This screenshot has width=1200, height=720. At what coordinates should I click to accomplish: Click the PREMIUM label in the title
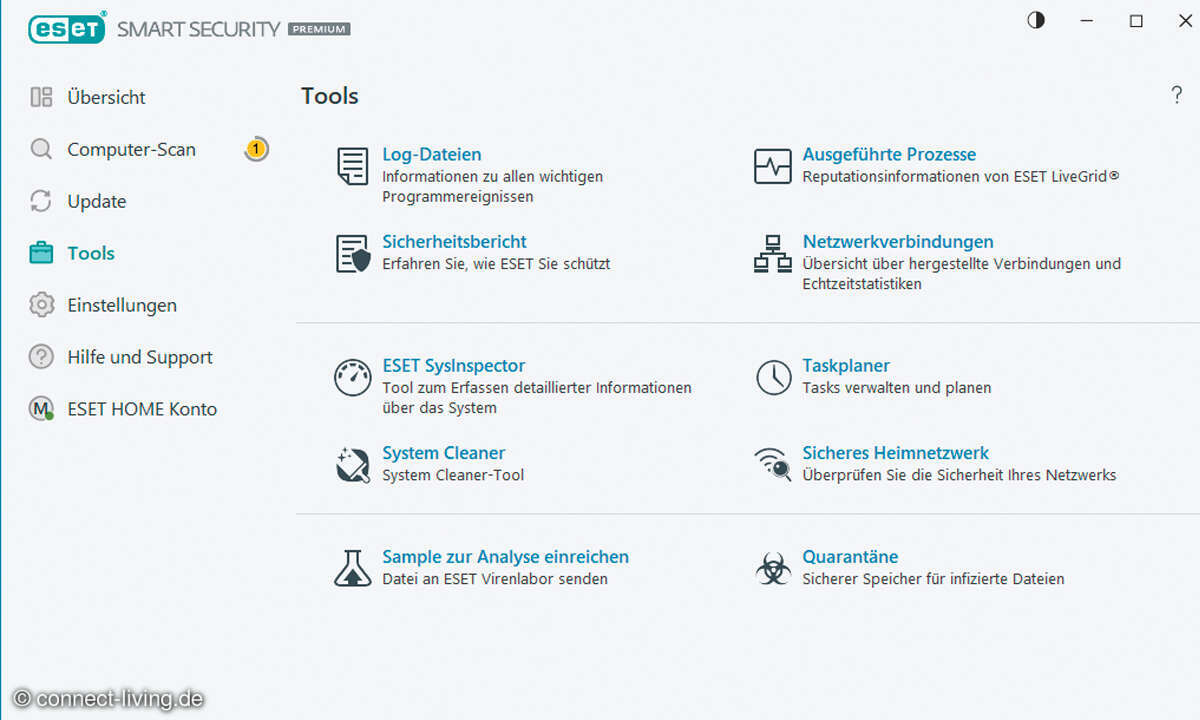point(319,30)
